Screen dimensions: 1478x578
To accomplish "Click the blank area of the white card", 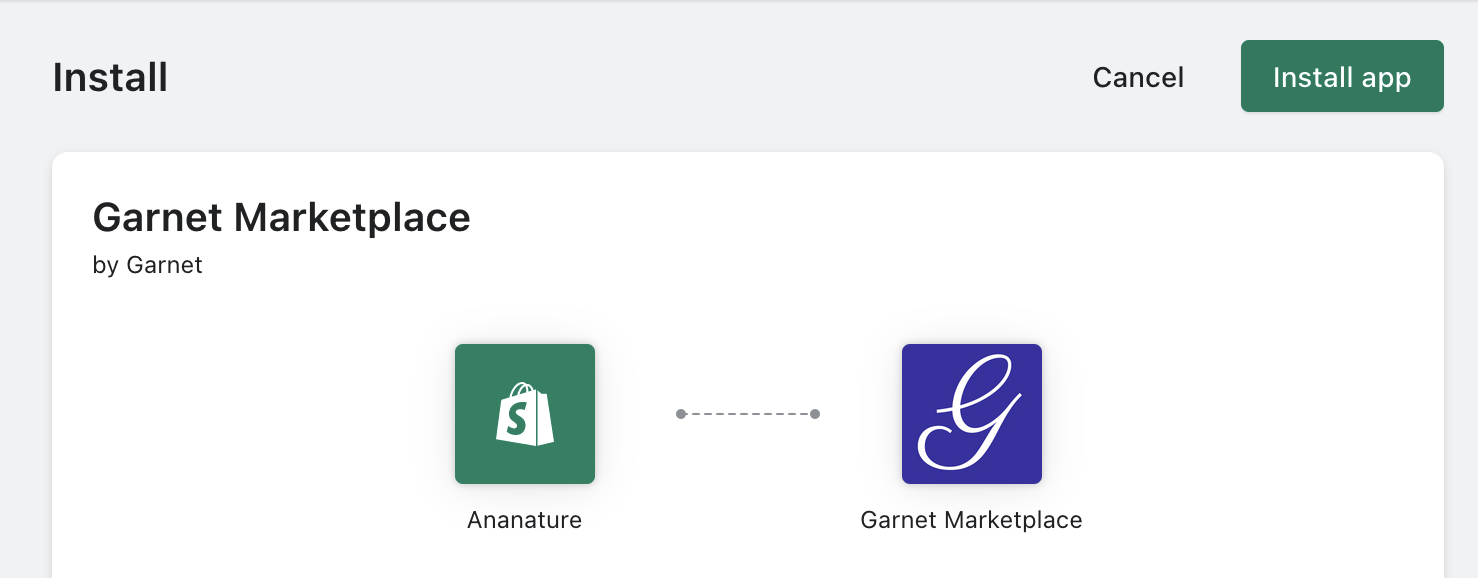I will tap(1200, 300).
